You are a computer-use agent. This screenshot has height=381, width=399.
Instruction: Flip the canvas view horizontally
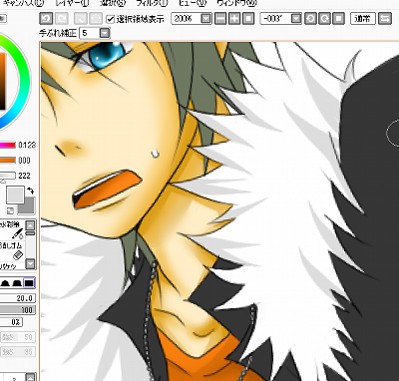tap(385, 18)
